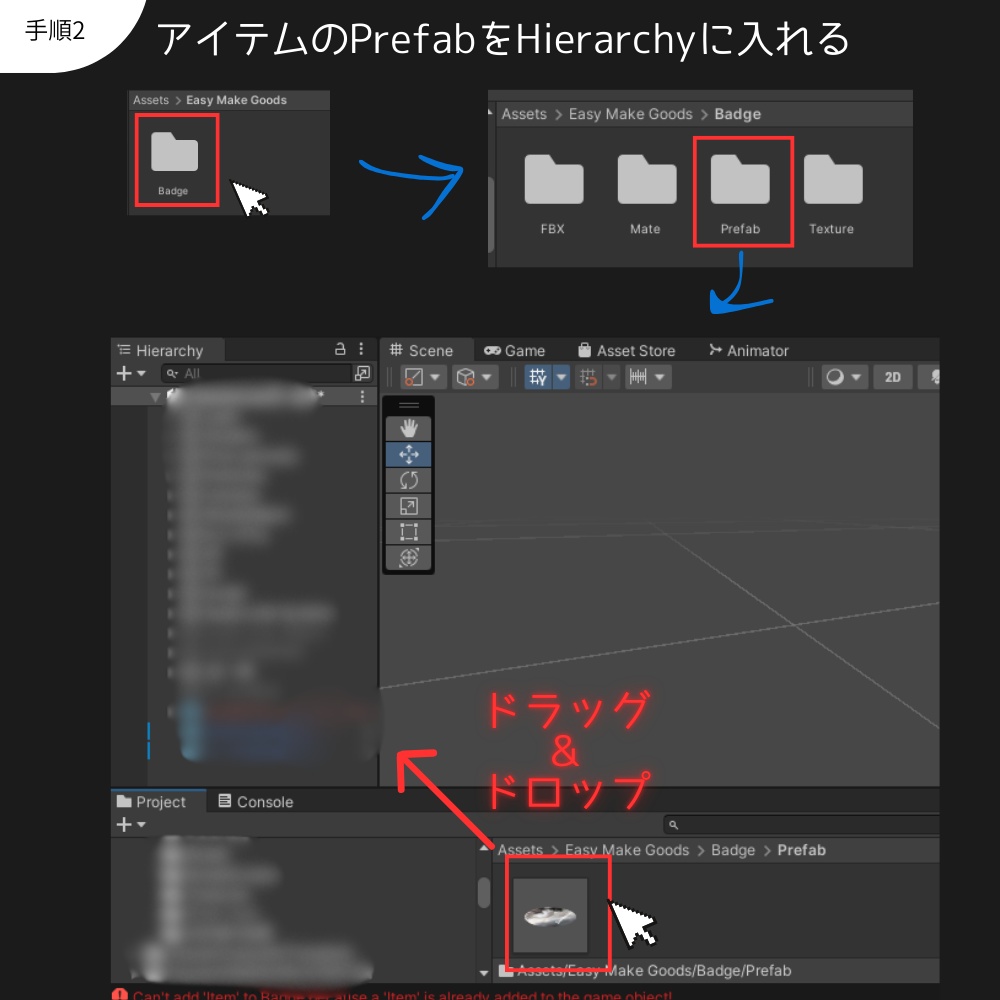Toggle 2D view mode in Scene view
The width and height of the screenshot is (1000, 1000).
tap(893, 376)
